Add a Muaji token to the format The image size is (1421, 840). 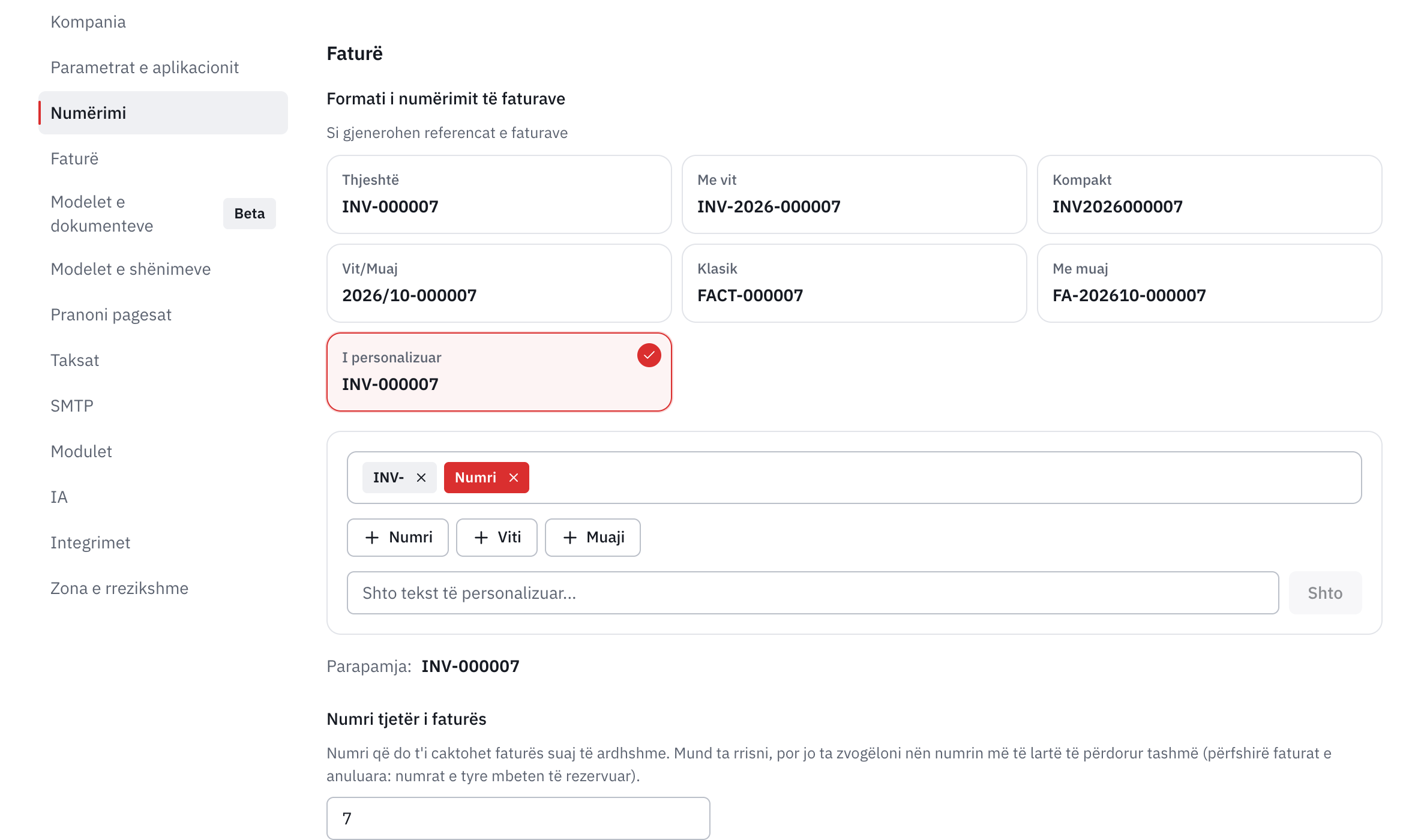click(593, 538)
